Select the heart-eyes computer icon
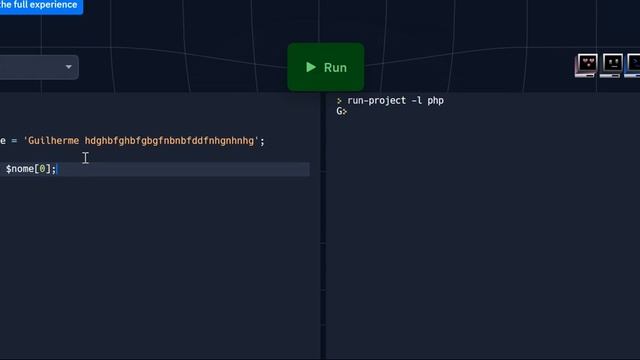640x360 pixels. click(x=587, y=65)
